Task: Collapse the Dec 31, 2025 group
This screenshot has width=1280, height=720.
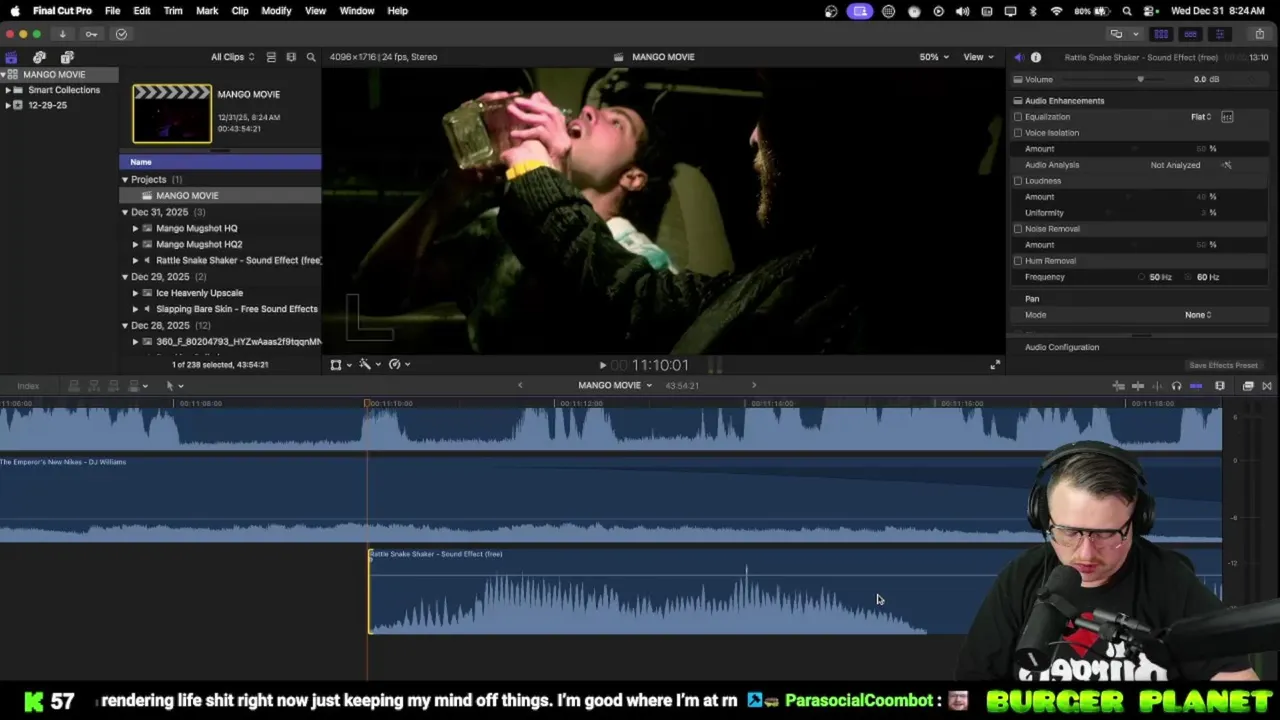Action: click(125, 212)
